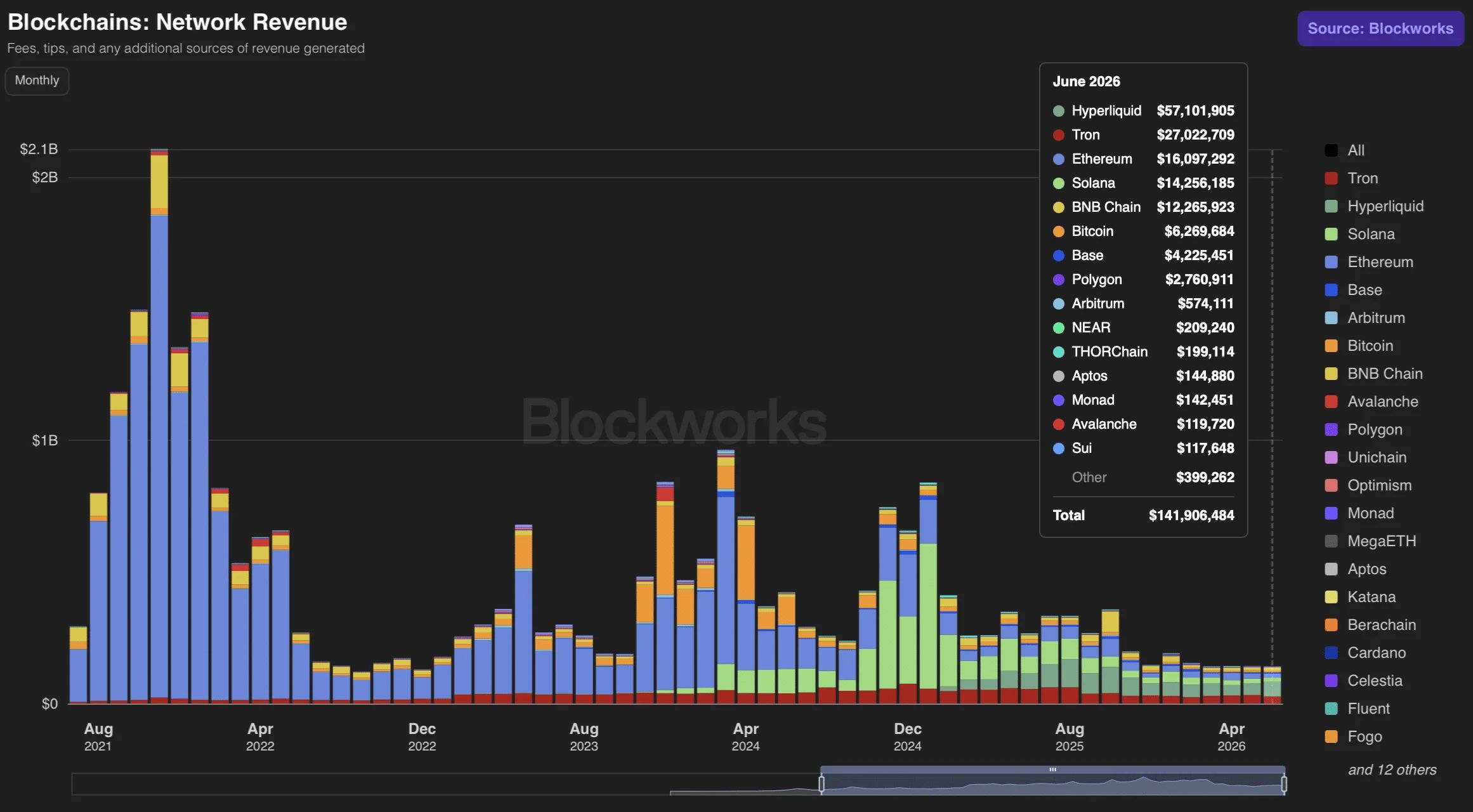The image size is (1473, 812).
Task: Grab the left handle of the range selector
Action: [822, 784]
